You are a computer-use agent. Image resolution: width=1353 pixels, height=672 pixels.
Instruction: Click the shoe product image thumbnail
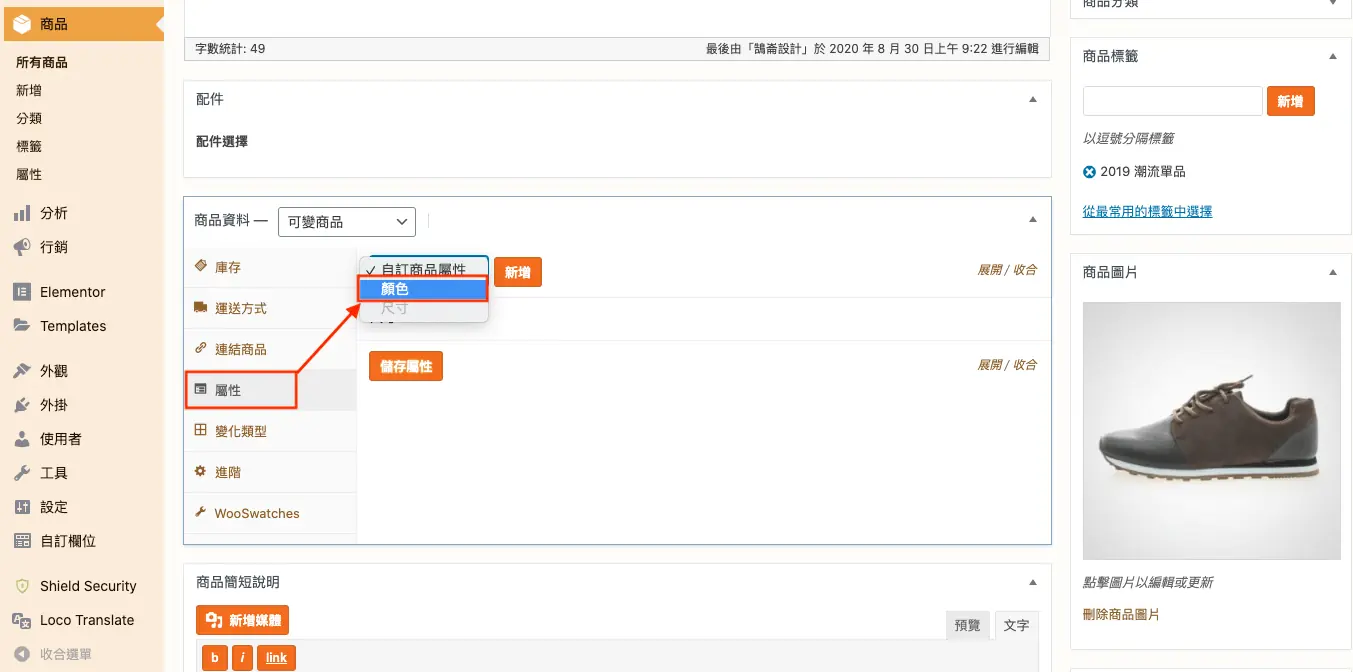pyautogui.click(x=1211, y=431)
